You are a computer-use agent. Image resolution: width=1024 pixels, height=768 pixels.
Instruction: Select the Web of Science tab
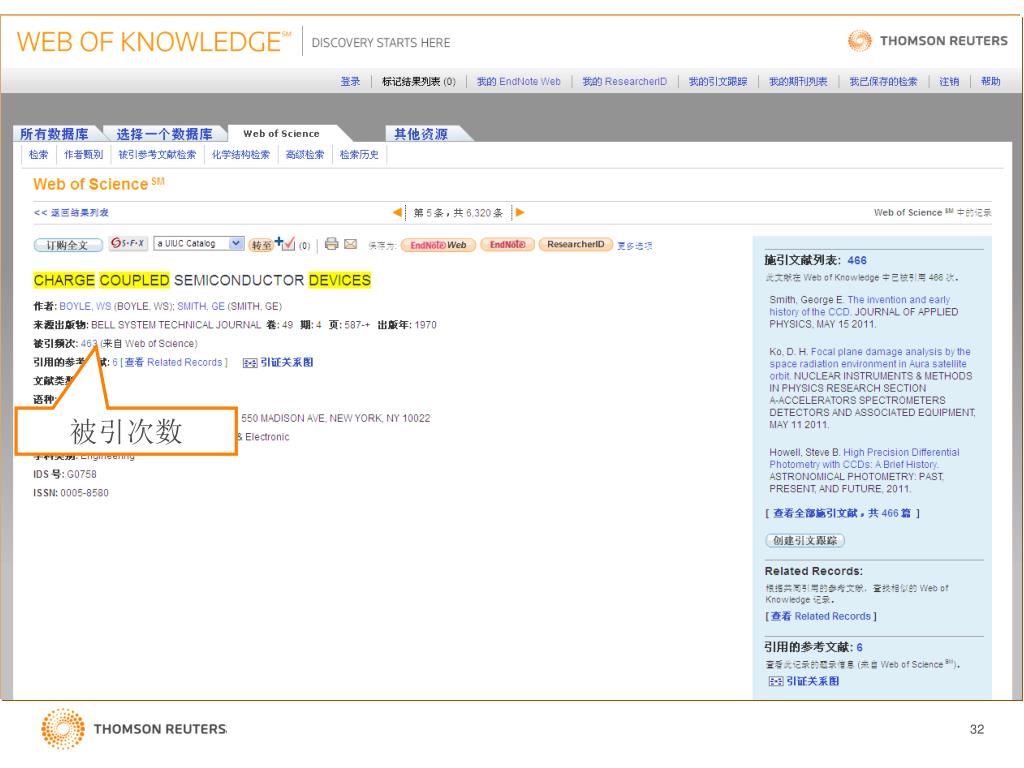pos(281,133)
